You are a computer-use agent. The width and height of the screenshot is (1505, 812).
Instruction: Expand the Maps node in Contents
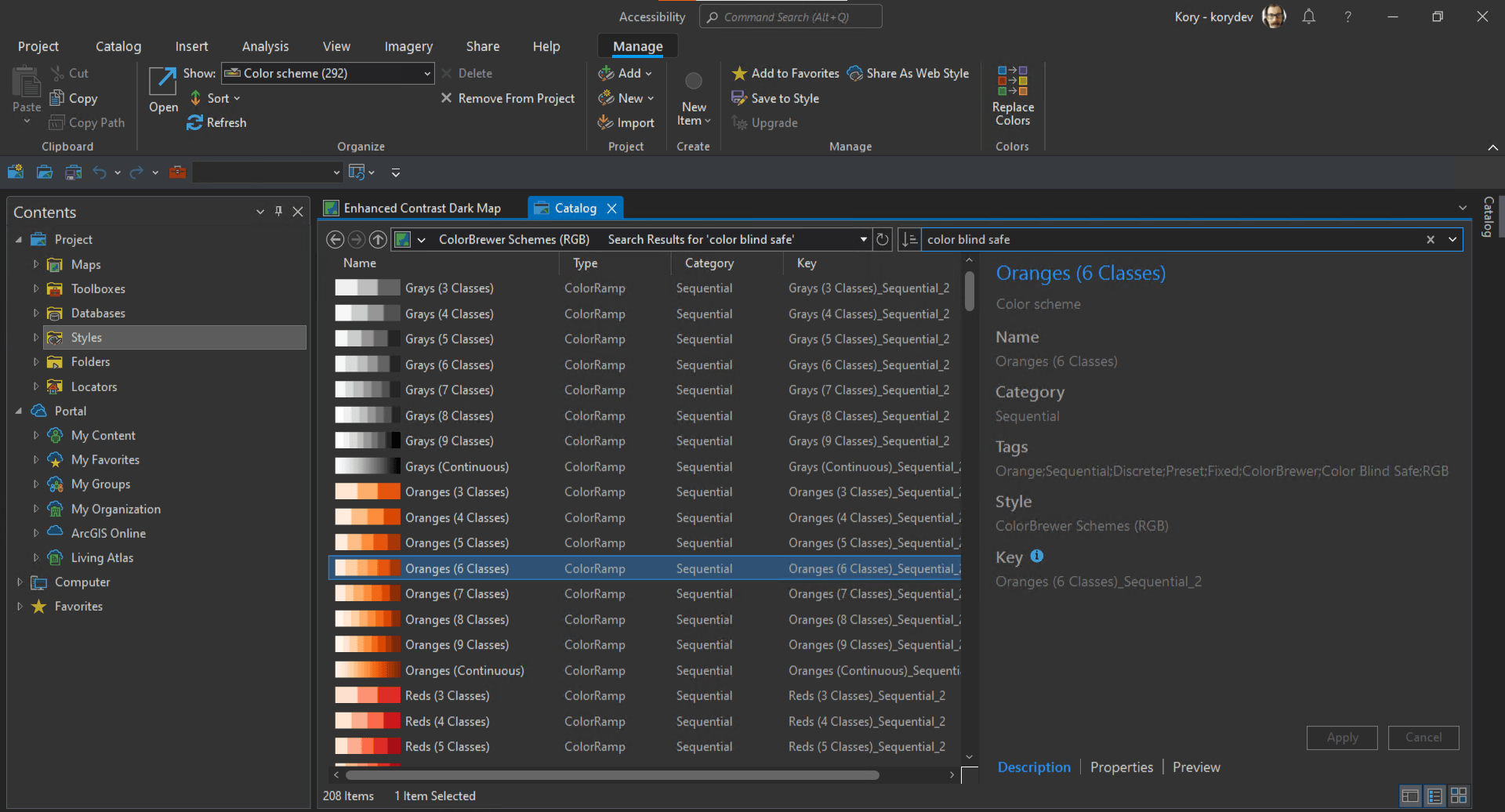point(35,264)
